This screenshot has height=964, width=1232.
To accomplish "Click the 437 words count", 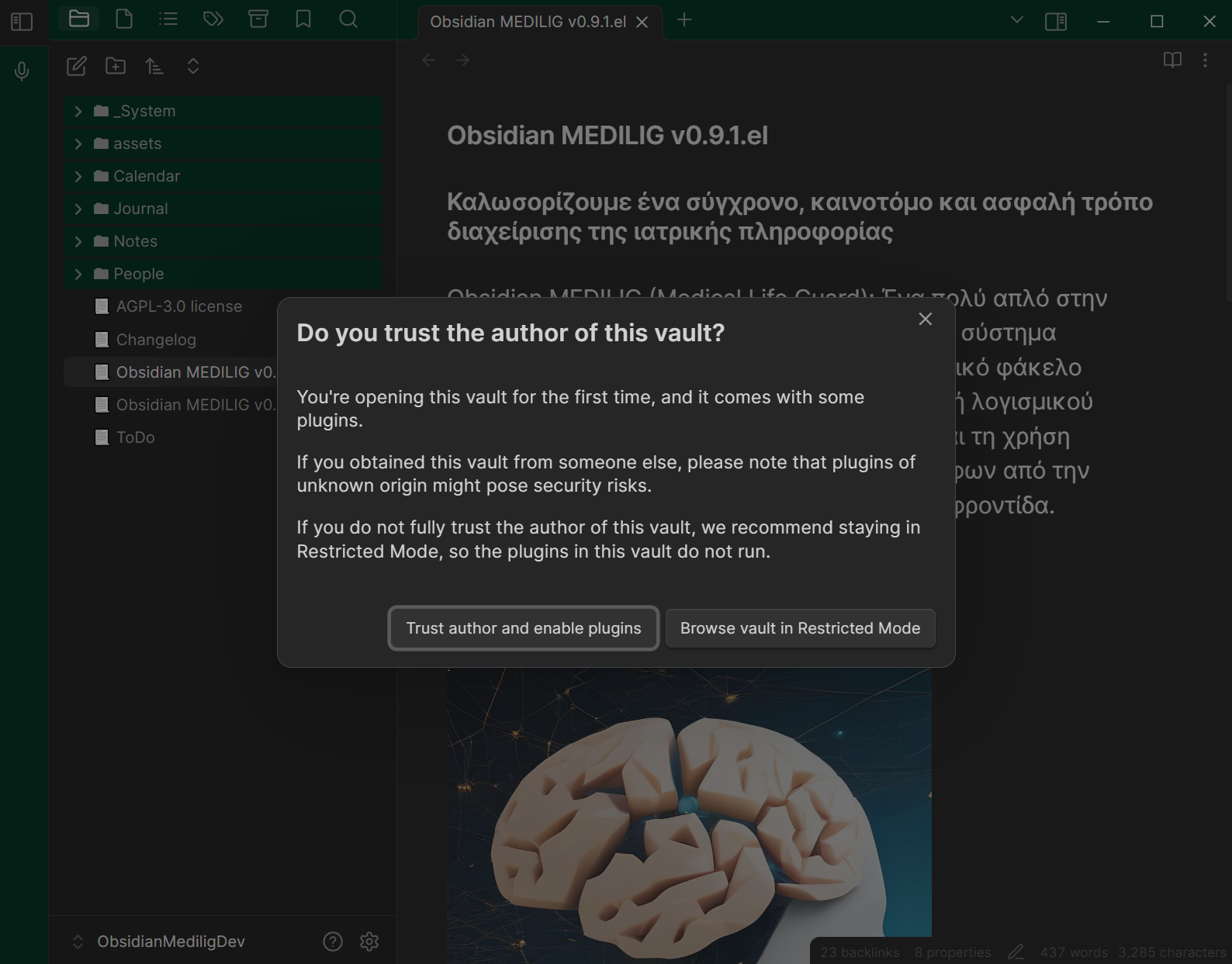I will [1074, 952].
